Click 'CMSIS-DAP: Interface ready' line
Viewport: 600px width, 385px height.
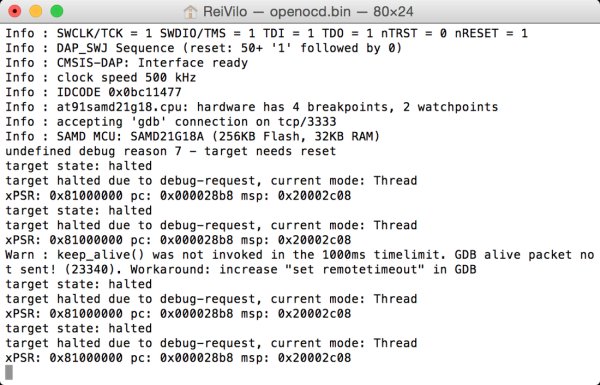tap(126, 63)
